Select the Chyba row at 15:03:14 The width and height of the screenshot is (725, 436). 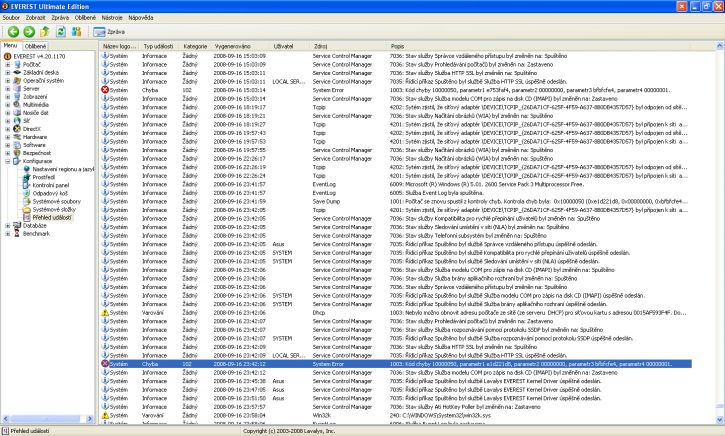pyautogui.click(x=396, y=90)
